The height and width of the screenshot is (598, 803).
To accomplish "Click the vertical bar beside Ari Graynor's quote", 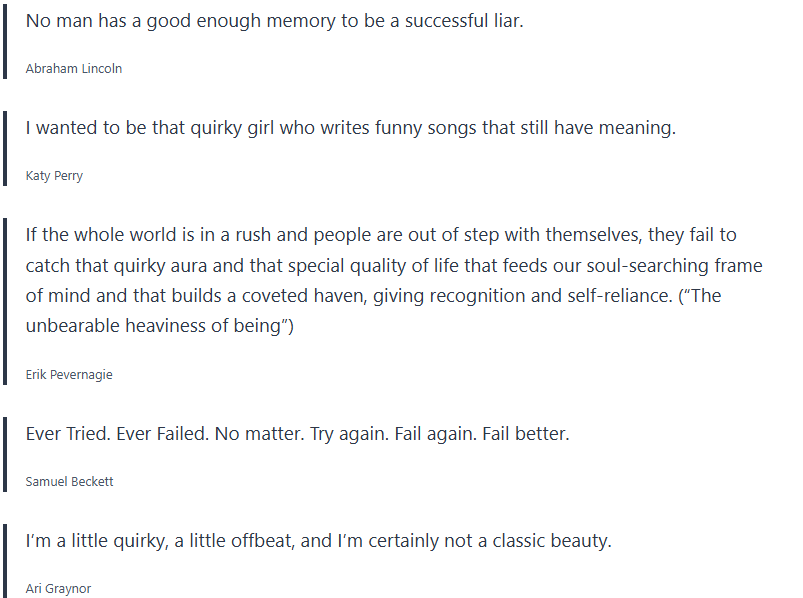I will pos(5,560).
